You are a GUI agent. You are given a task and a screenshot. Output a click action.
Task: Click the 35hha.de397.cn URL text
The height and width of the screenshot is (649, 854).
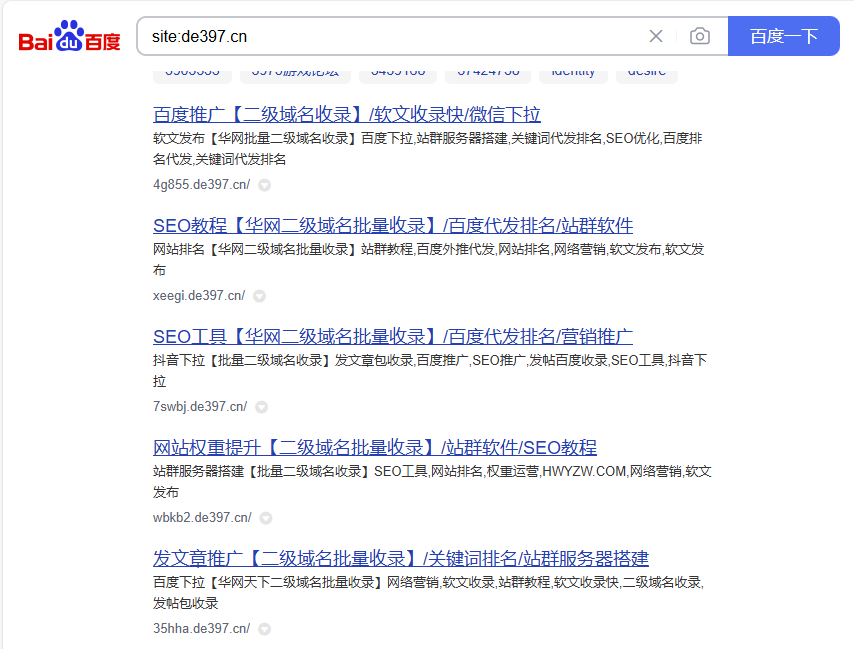[202, 629]
